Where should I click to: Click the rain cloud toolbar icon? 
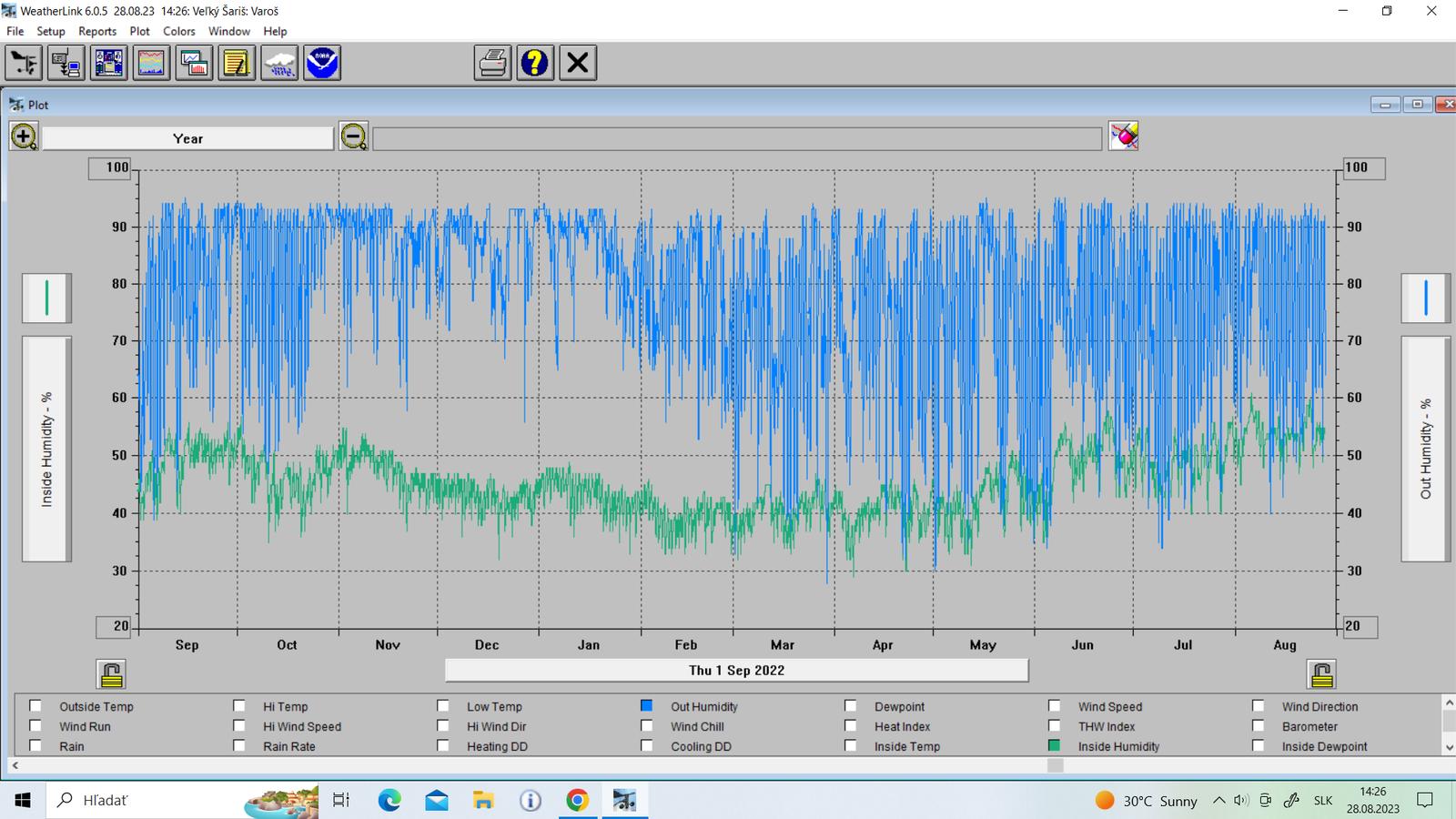[x=279, y=63]
